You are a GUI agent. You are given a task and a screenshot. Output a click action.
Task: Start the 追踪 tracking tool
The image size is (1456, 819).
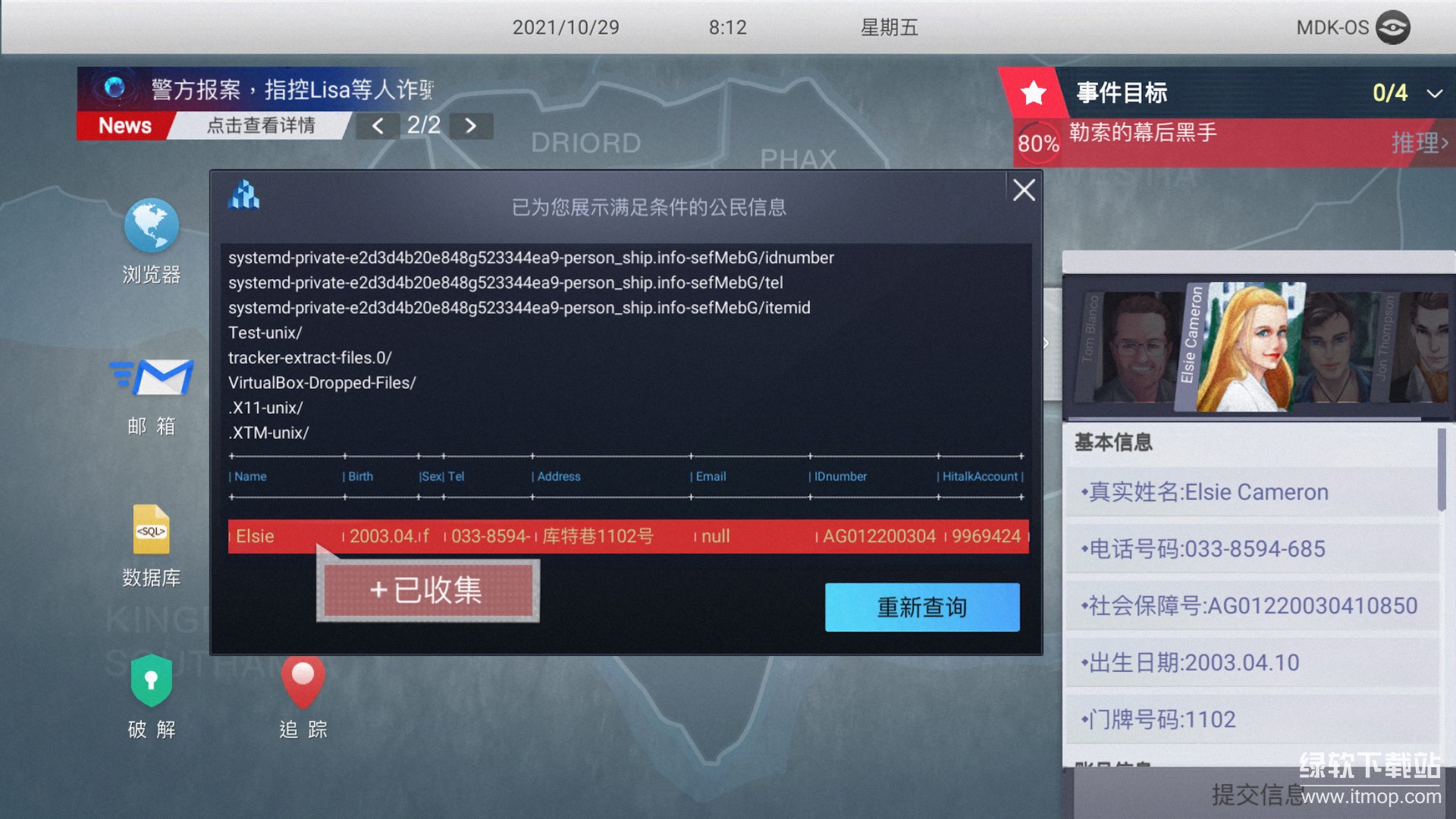[x=303, y=680]
